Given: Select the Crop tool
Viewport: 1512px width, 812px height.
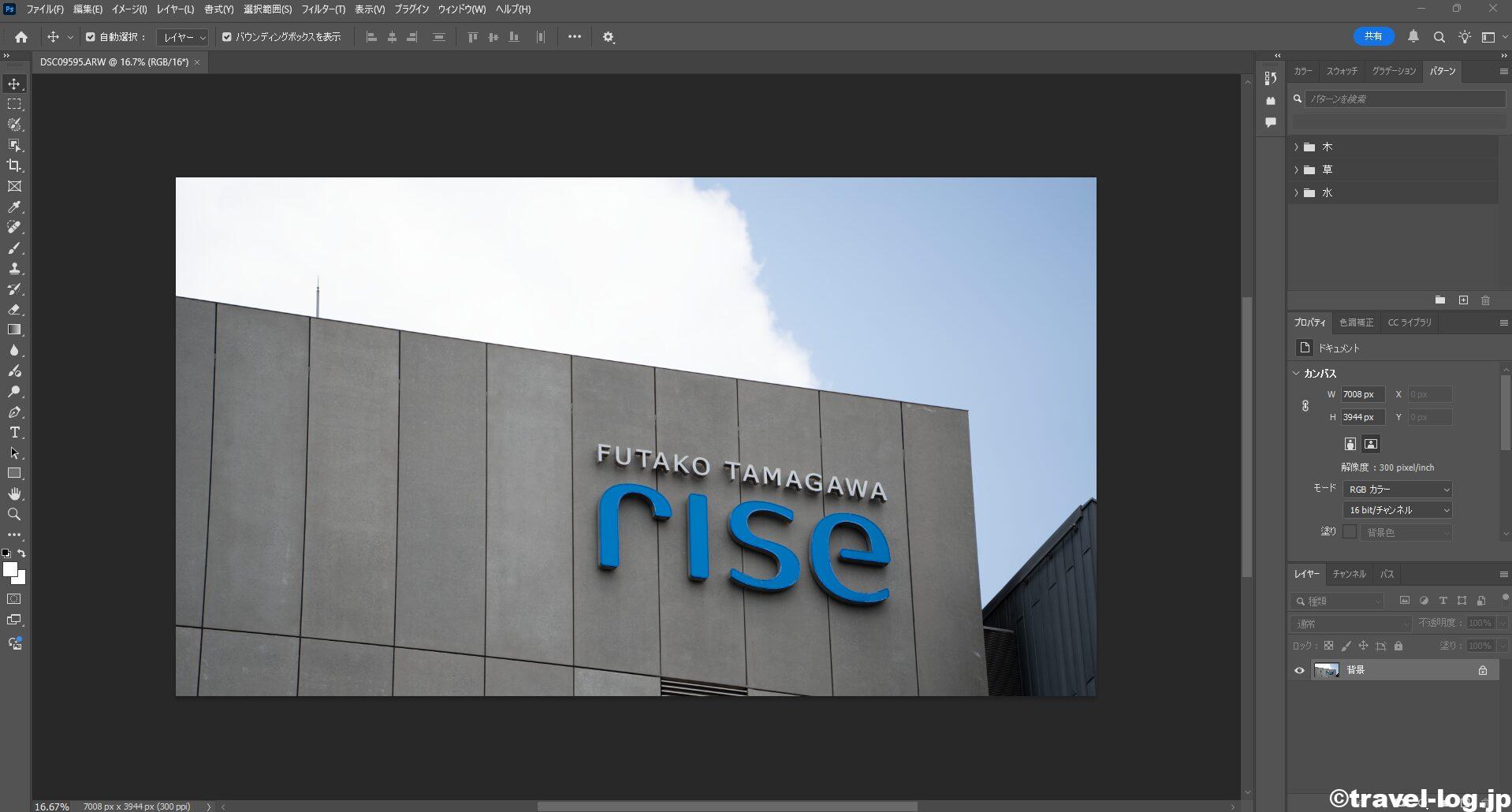Looking at the screenshot, I should pos(14,166).
